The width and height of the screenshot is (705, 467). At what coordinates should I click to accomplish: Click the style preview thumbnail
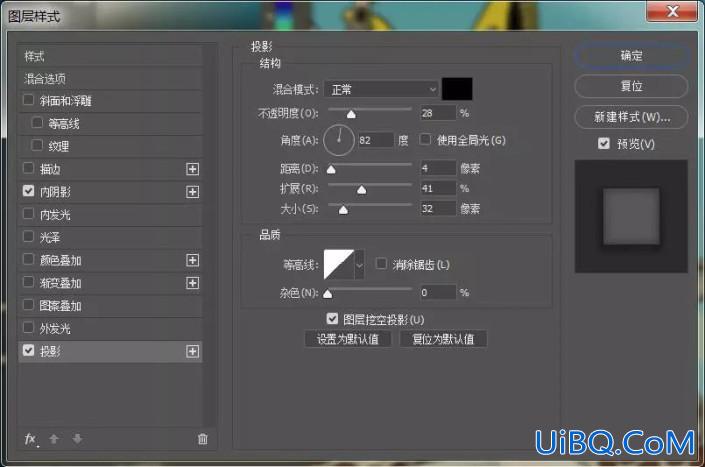631,216
